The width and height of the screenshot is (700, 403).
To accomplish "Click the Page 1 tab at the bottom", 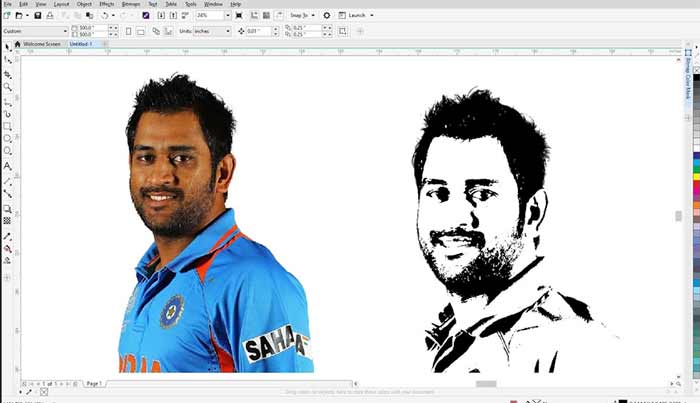I will click(x=93, y=383).
